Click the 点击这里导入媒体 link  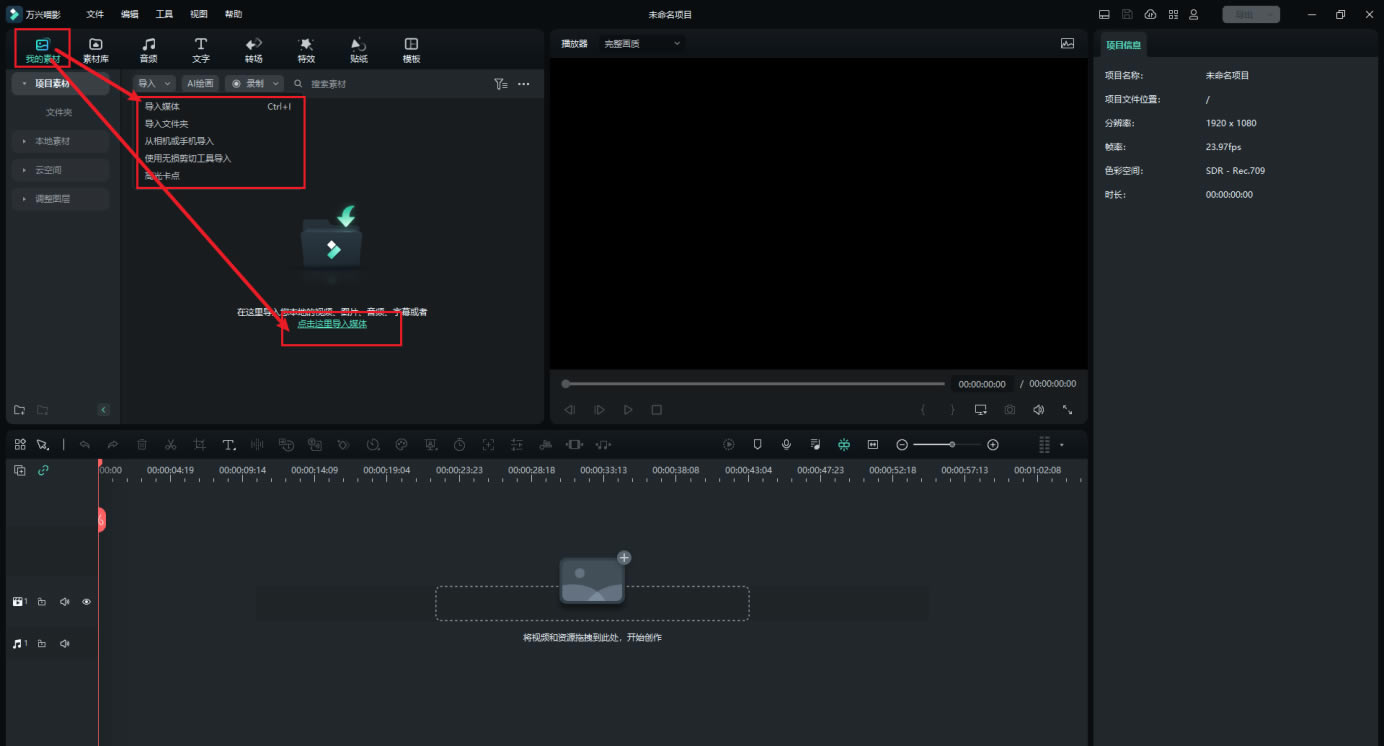point(332,324)
